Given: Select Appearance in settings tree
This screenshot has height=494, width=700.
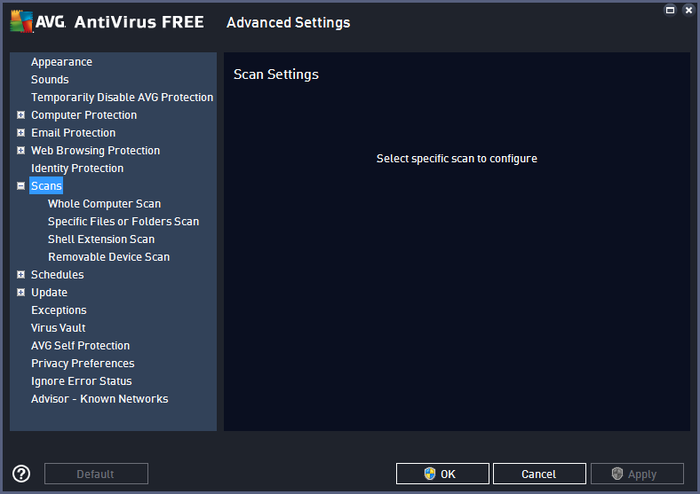Looking at the screenshot, I should [x=62, y=62].
